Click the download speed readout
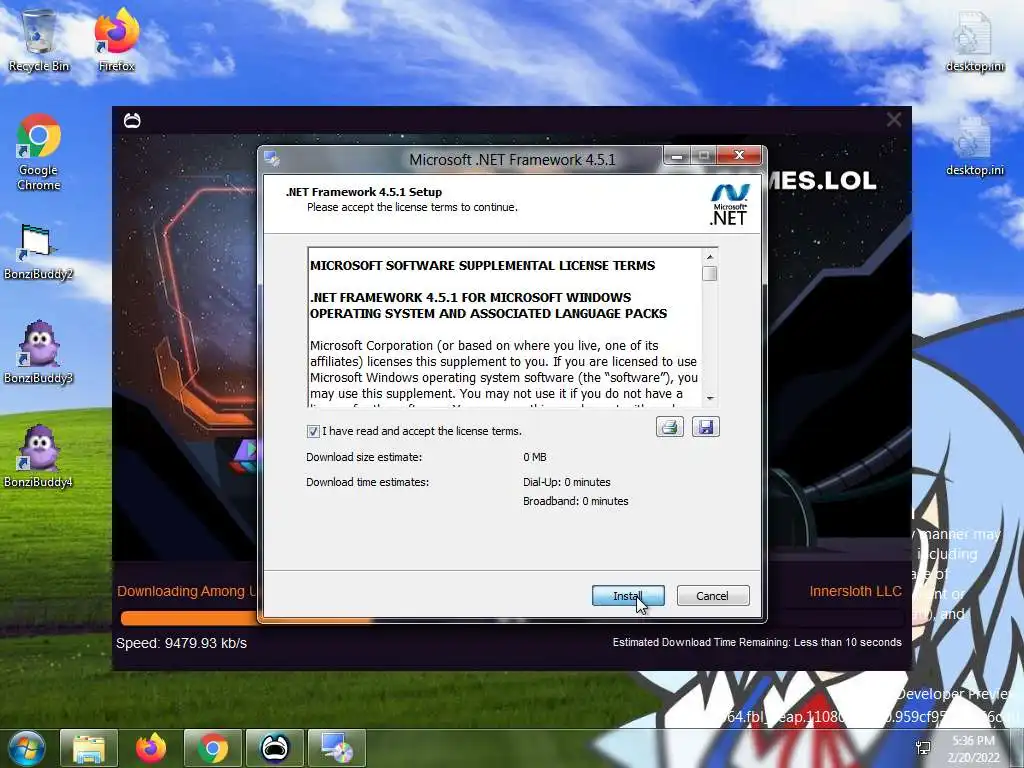The image size is (1024, 768). pyautogui.click(x=182, y=643)
